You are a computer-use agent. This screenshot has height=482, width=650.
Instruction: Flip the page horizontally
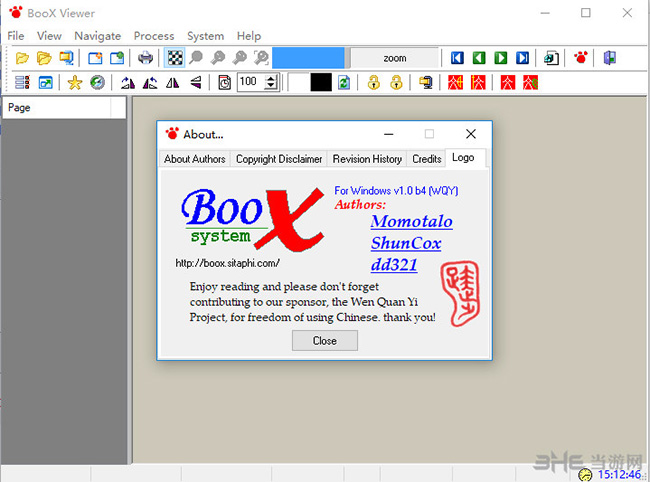tap(172, 83)
